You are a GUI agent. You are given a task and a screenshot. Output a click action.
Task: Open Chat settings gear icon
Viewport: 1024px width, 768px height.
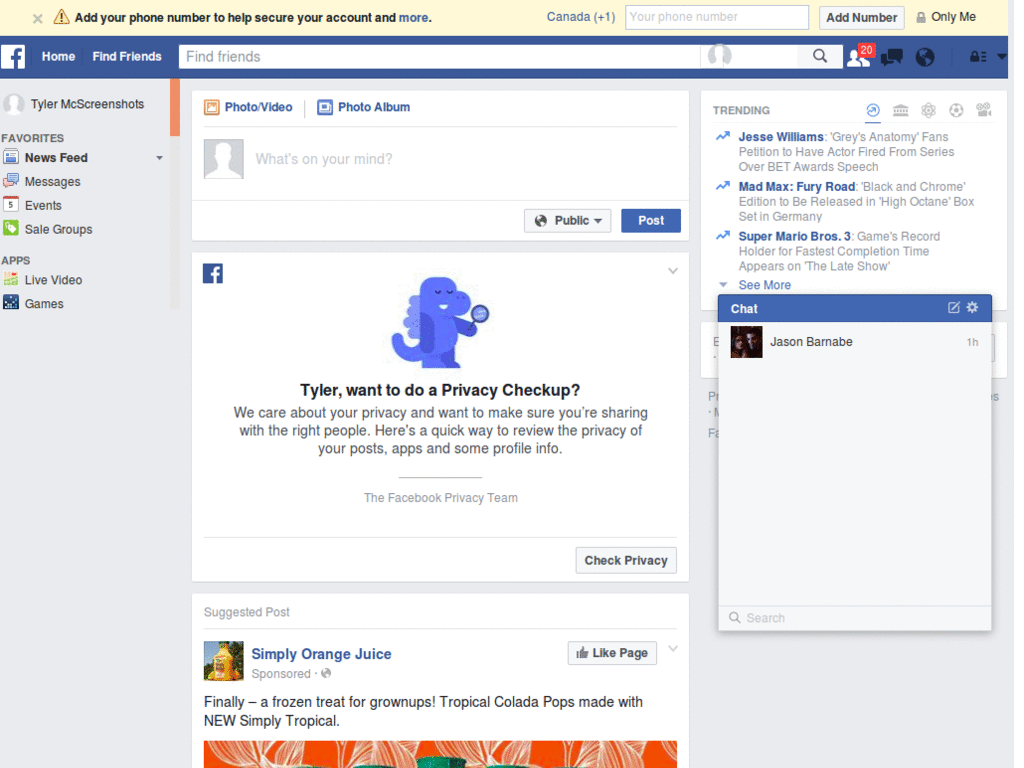point(972,307)
